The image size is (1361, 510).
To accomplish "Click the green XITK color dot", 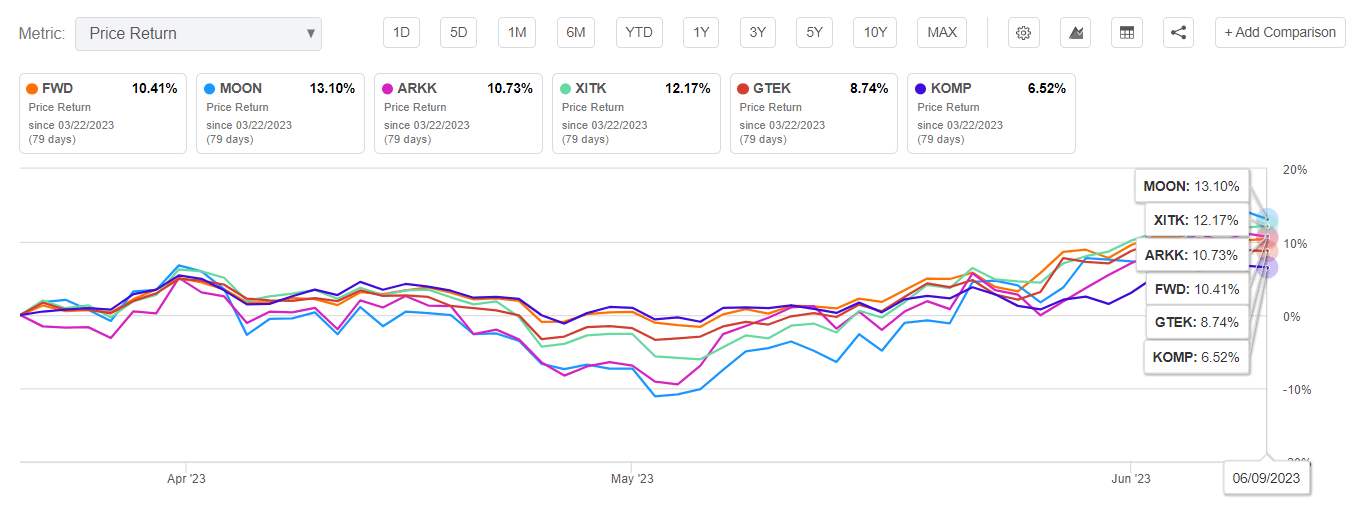I will pos(567,89).
